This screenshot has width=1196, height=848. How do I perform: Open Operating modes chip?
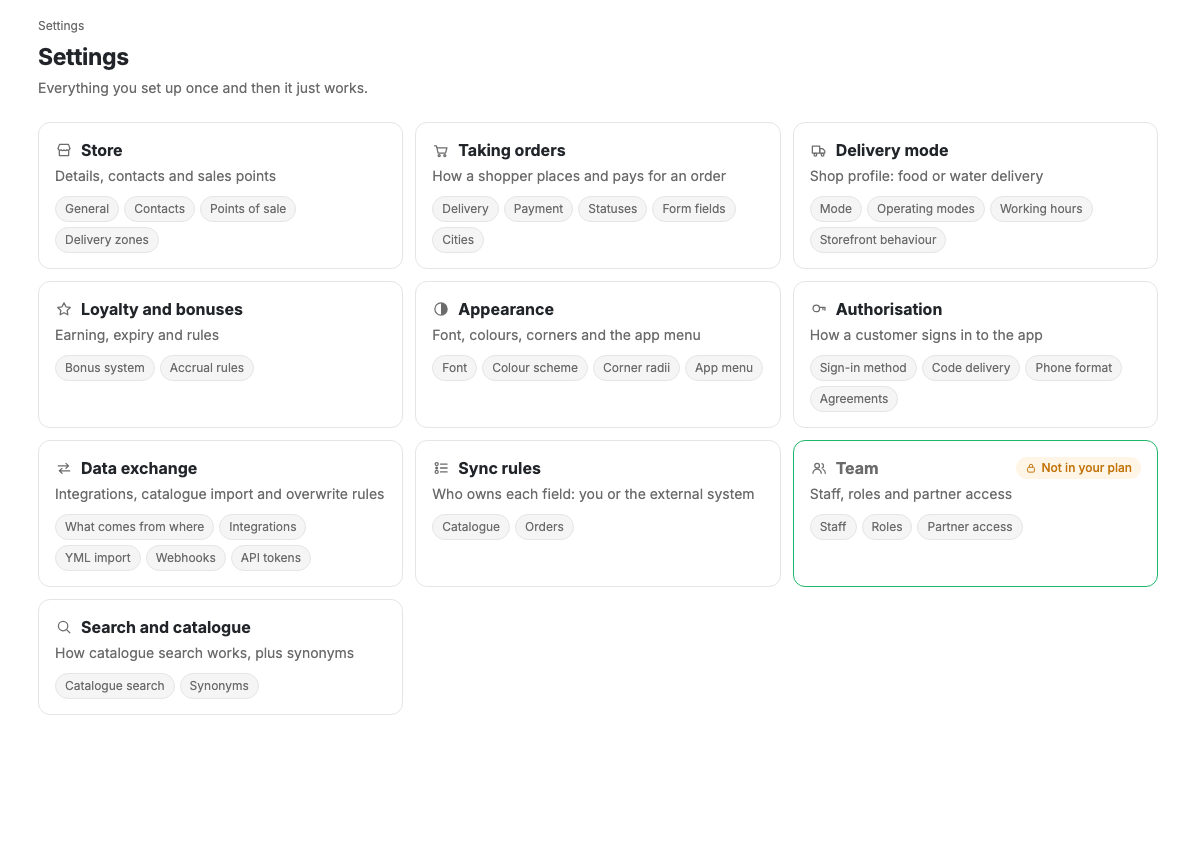point(926,209)
